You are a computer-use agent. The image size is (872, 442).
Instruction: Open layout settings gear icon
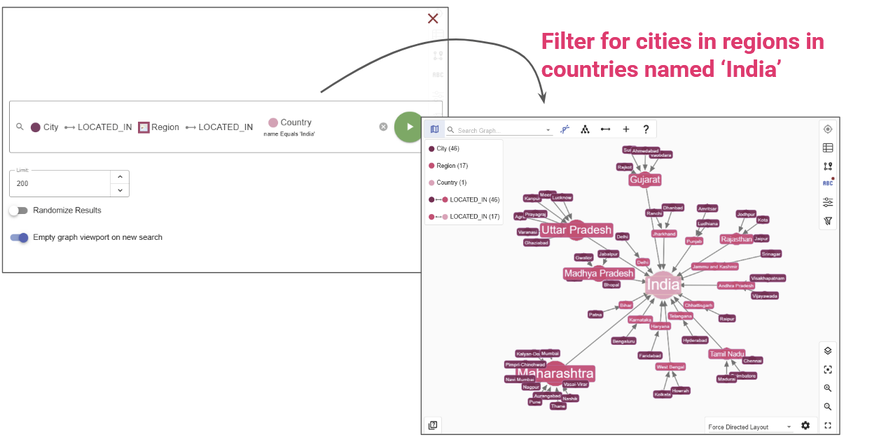[x=805, y=426]
